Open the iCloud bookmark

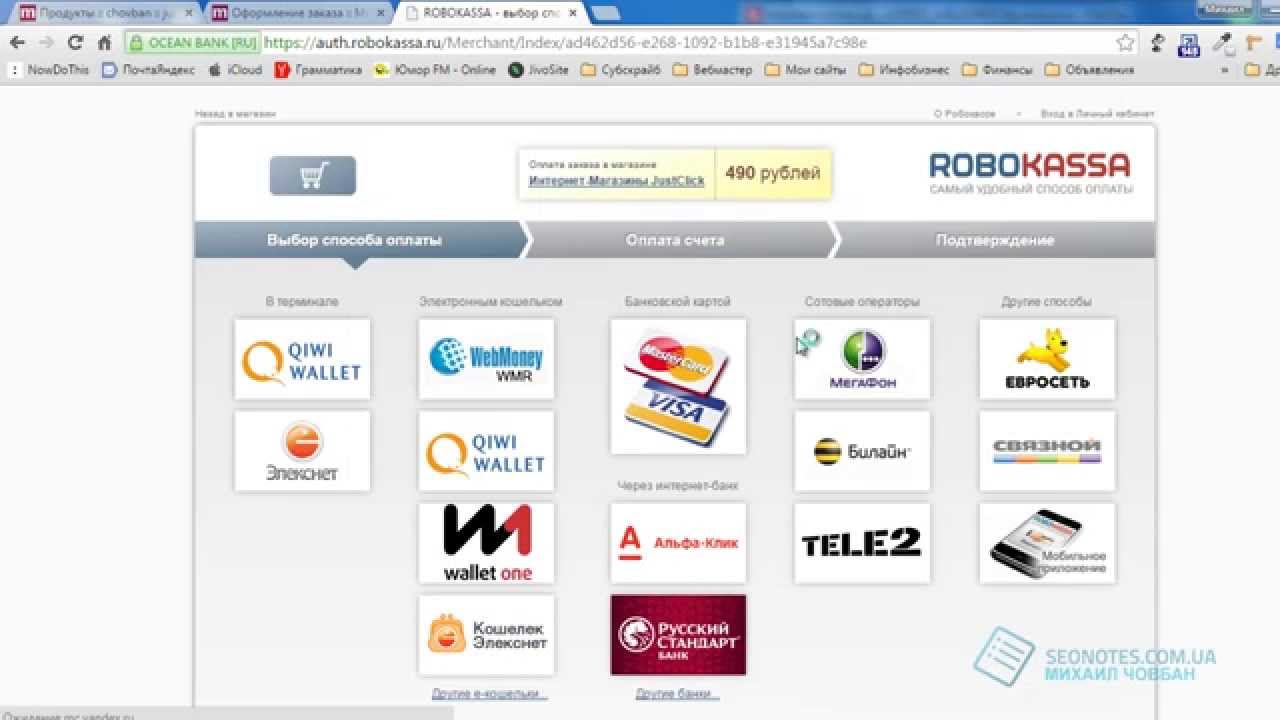(235, 70)
